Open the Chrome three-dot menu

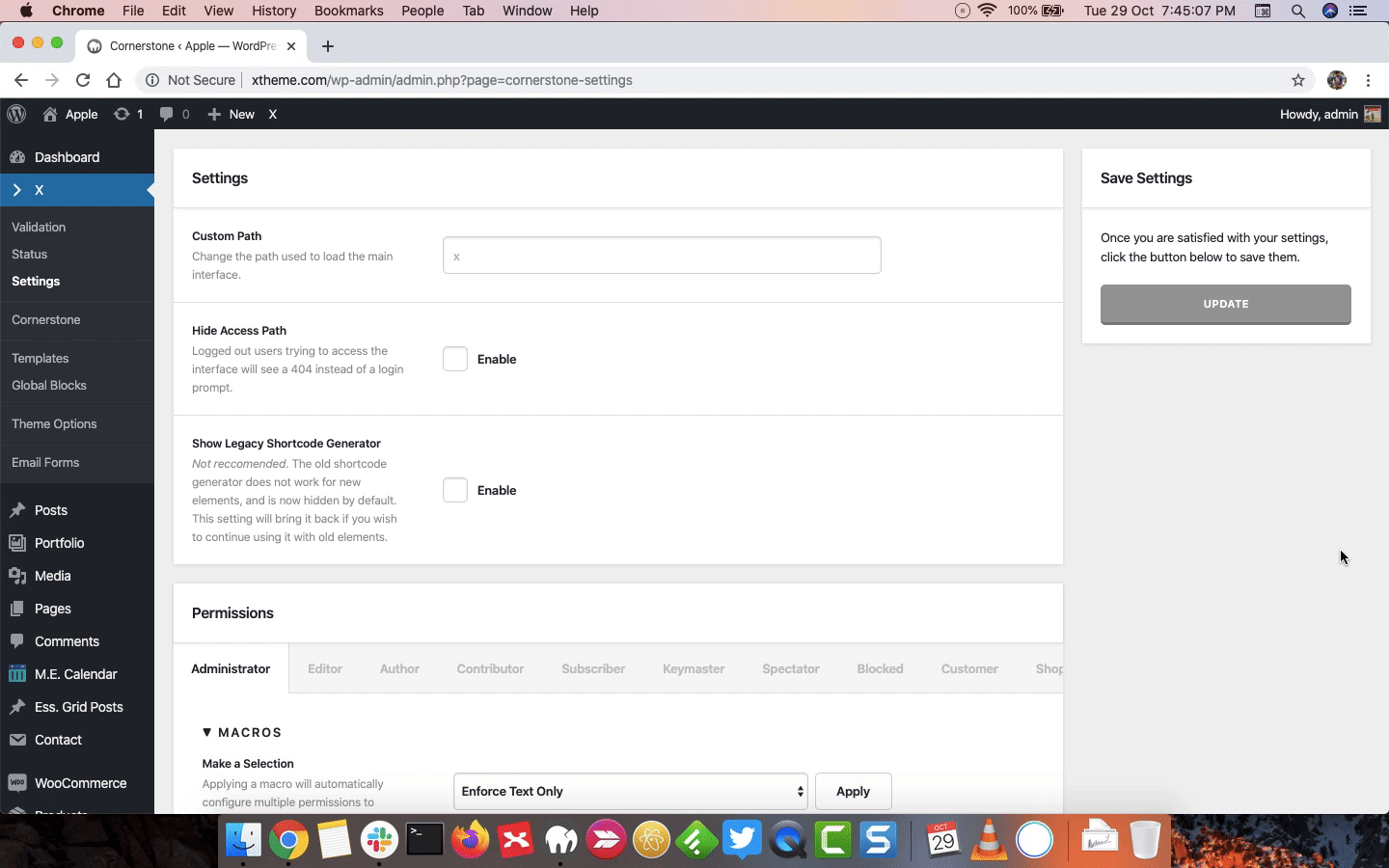pyautogui.click(x=1368, y=80)
